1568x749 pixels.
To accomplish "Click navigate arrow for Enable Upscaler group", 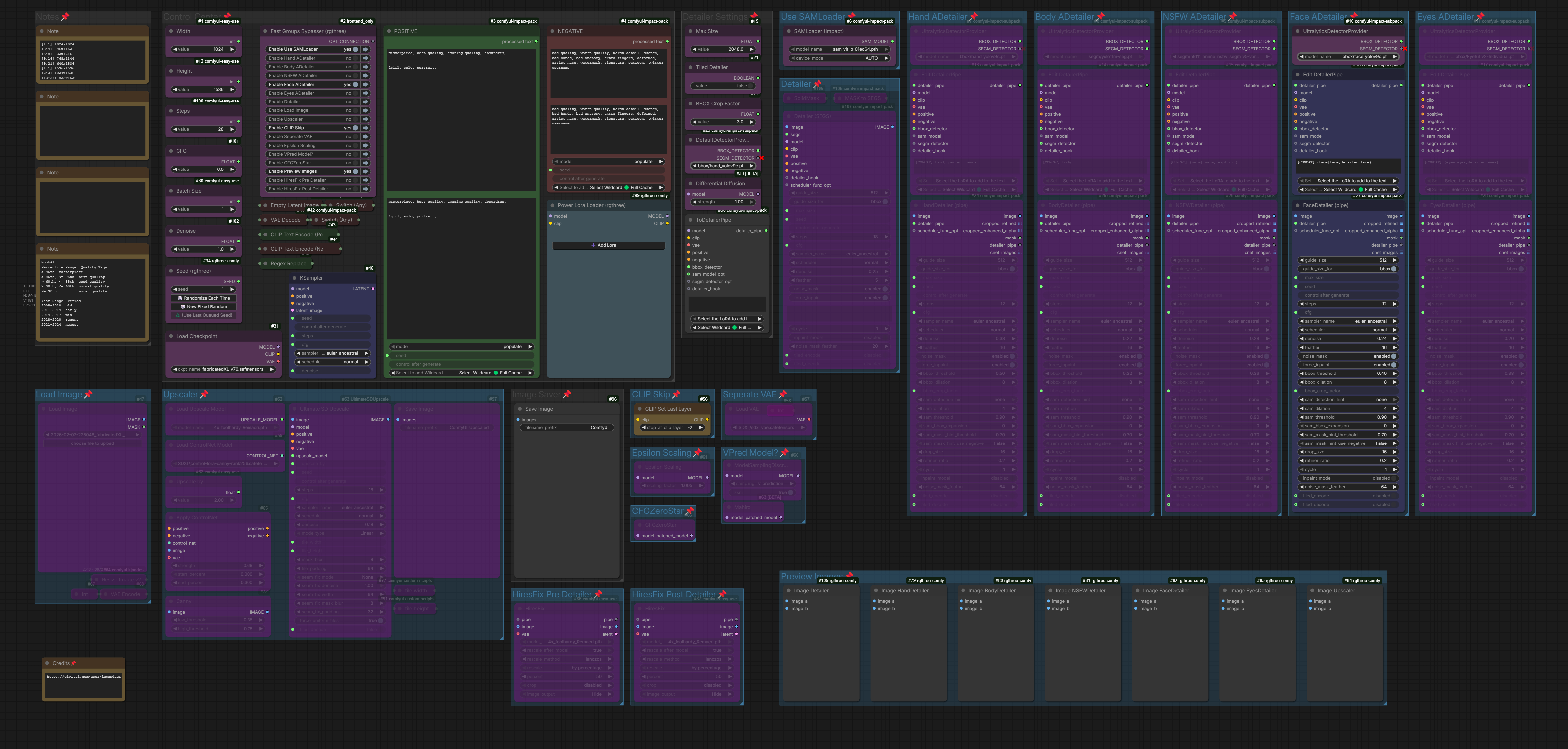I will point(365,119).
